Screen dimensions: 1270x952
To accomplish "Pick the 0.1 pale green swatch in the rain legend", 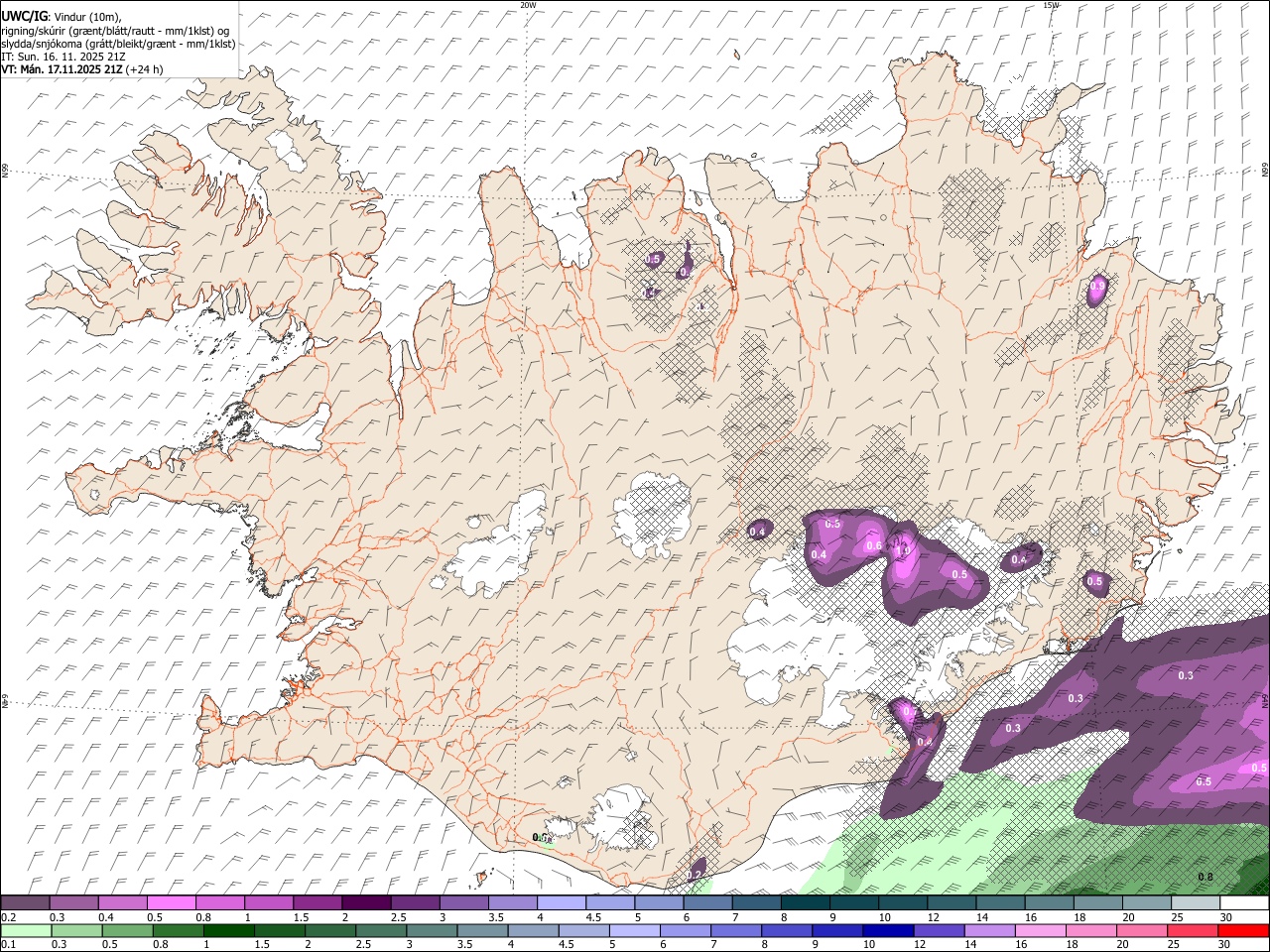I will coord(26,930).
